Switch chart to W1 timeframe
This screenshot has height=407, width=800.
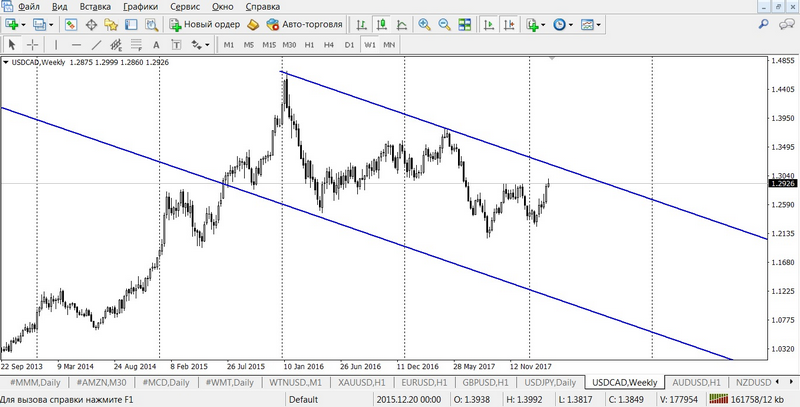[x=369, y=44]
